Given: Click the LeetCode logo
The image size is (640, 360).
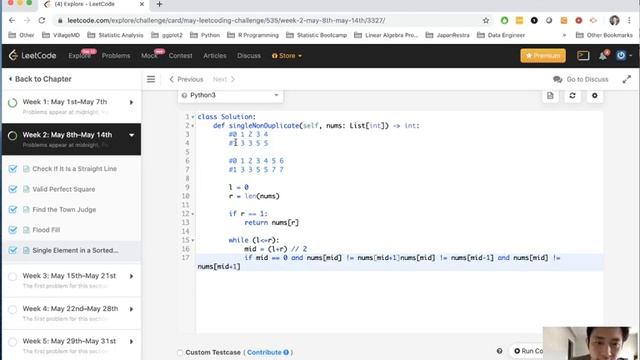Looking at the screenshot, I should pyautogui.click(x=32, y=56).
